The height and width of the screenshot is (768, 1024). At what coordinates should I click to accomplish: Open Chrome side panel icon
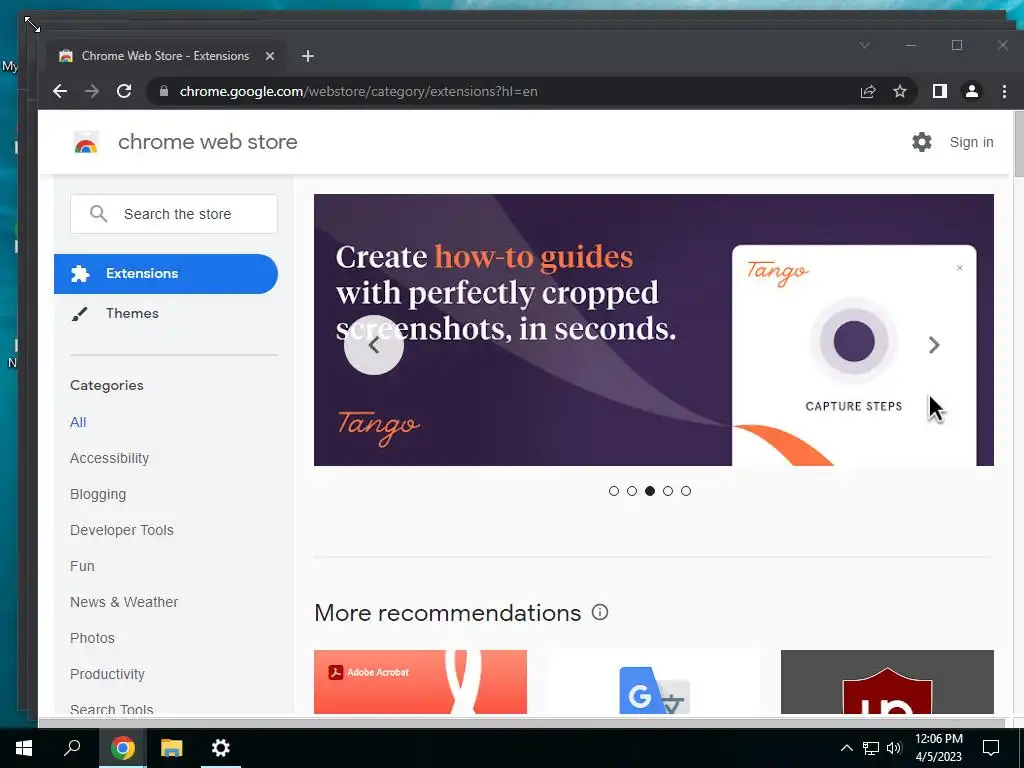940,91
